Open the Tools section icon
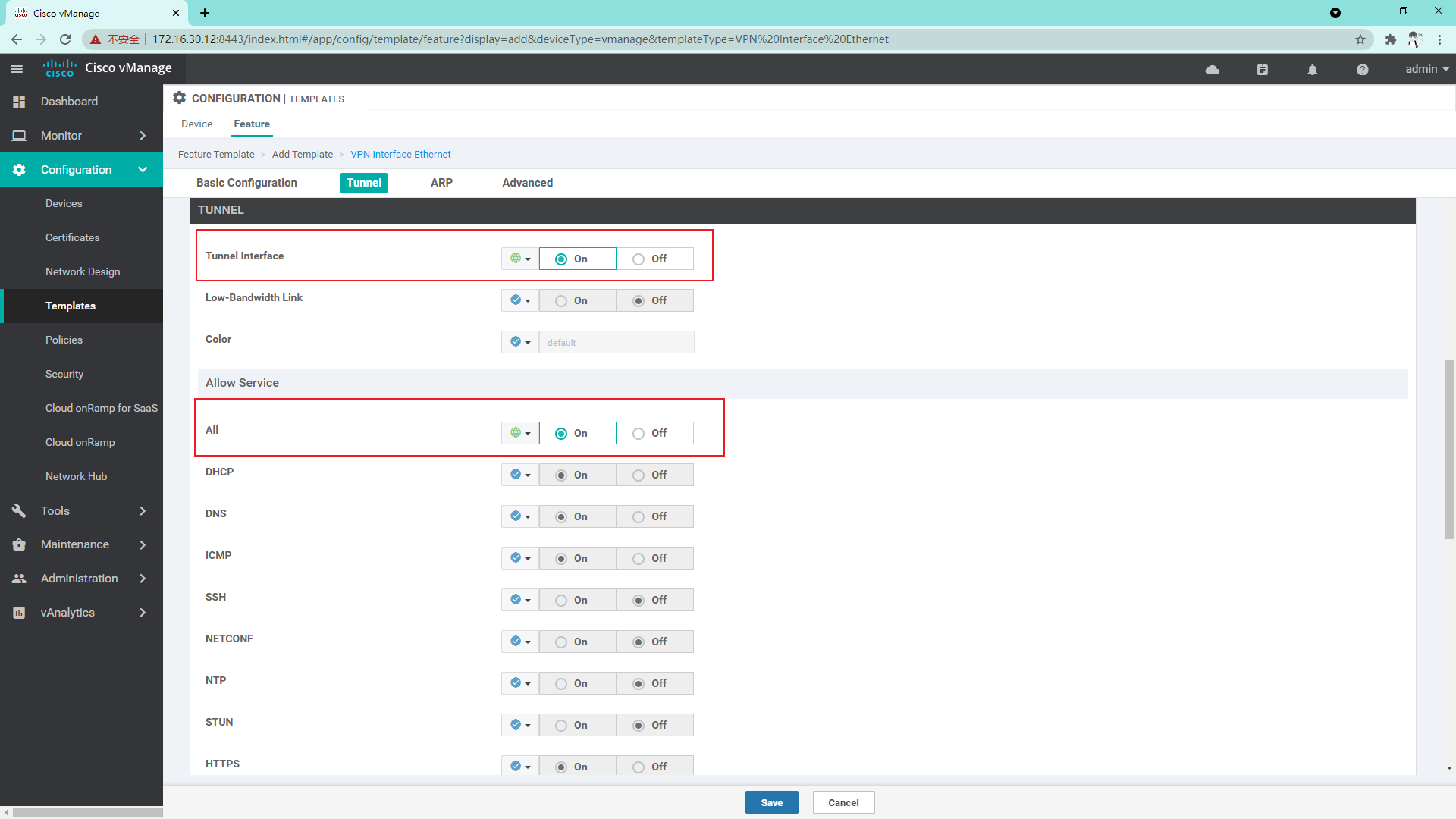The width and height of the screenshot is (1456, 819). pos(19,510)
